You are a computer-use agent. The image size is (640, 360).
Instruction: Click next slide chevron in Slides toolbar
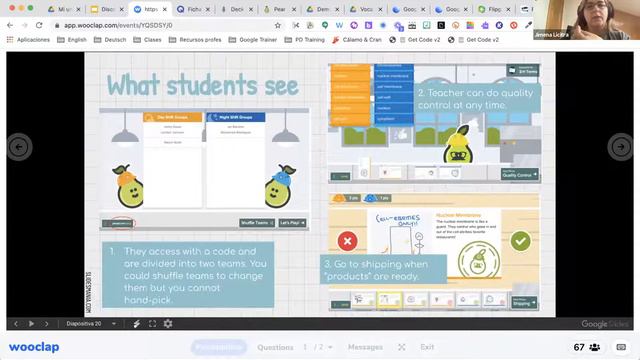point(47,324)
